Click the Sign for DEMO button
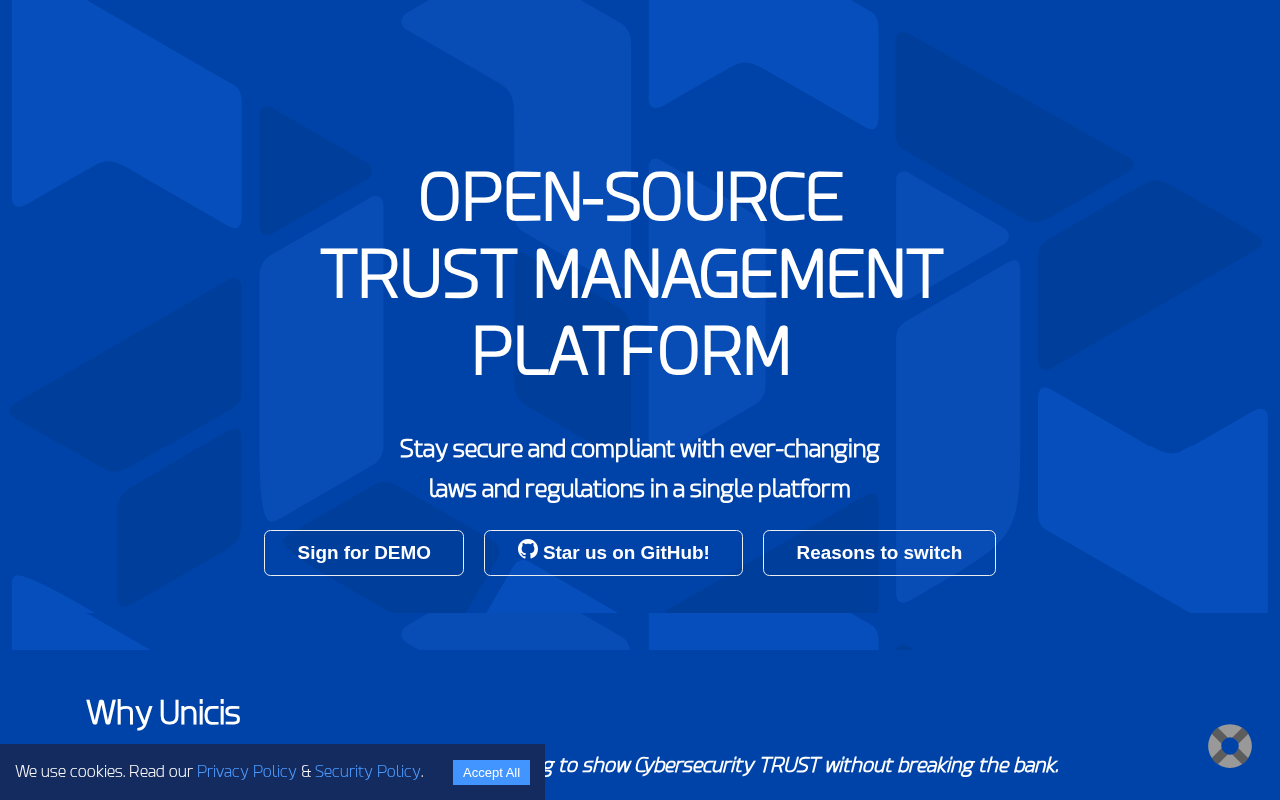This screenshot has width=1280, height=800. 364,553
